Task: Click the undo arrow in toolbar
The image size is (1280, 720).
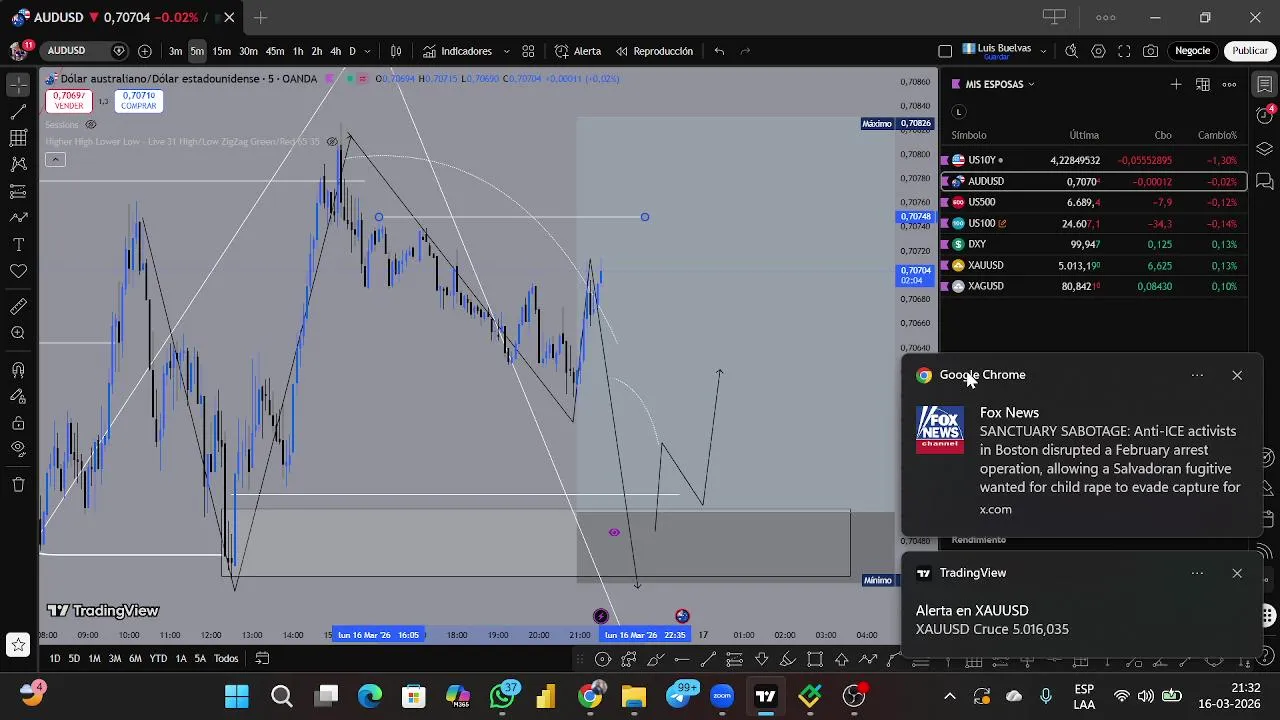Action: (x=719, y=51)
